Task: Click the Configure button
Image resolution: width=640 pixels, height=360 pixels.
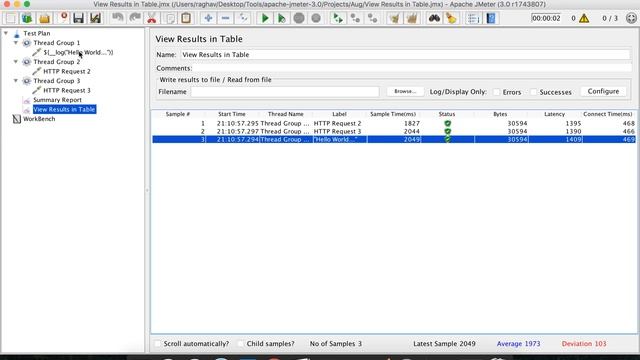Action: pyautogui.click(x=603, y=91)
